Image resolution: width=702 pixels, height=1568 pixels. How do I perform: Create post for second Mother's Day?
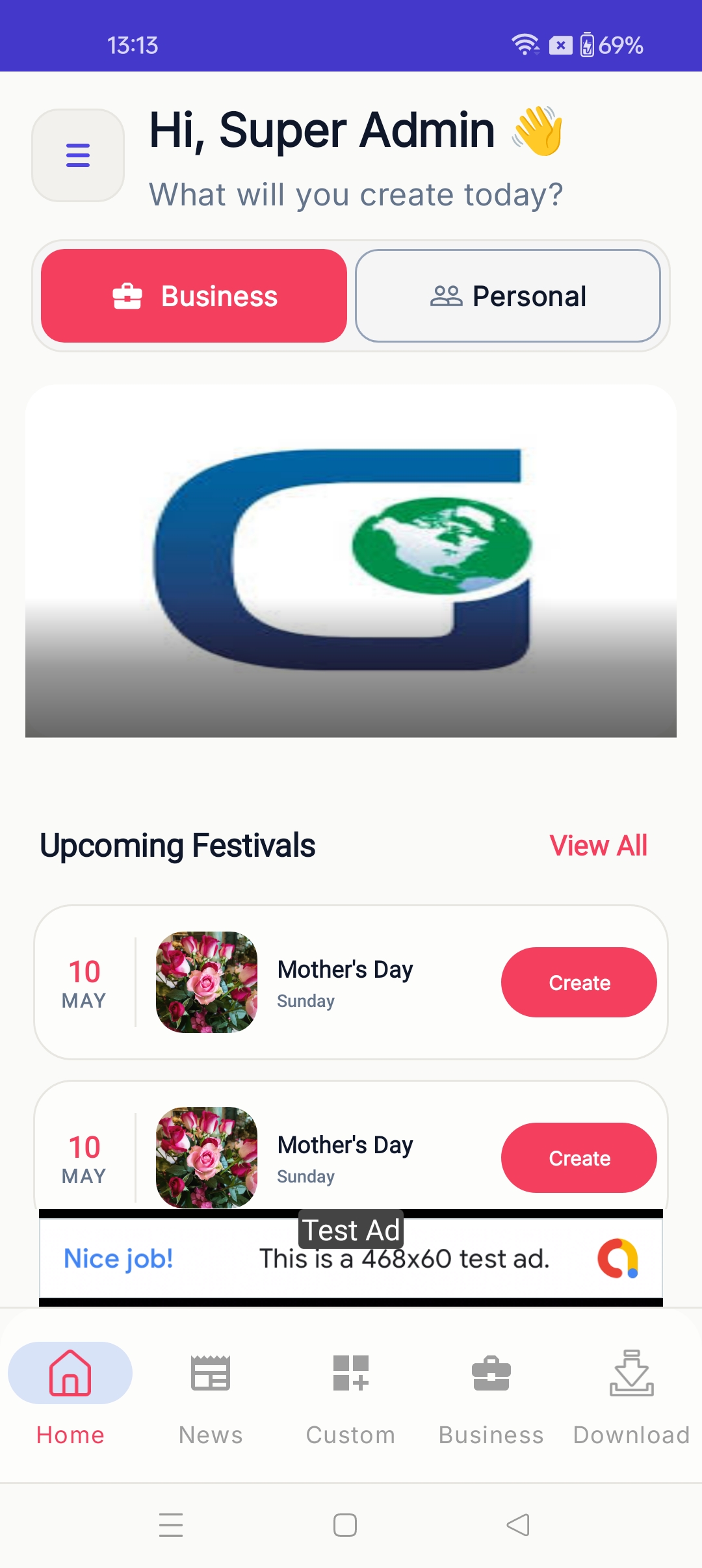pyautogui.click(x=579, y=1158)
